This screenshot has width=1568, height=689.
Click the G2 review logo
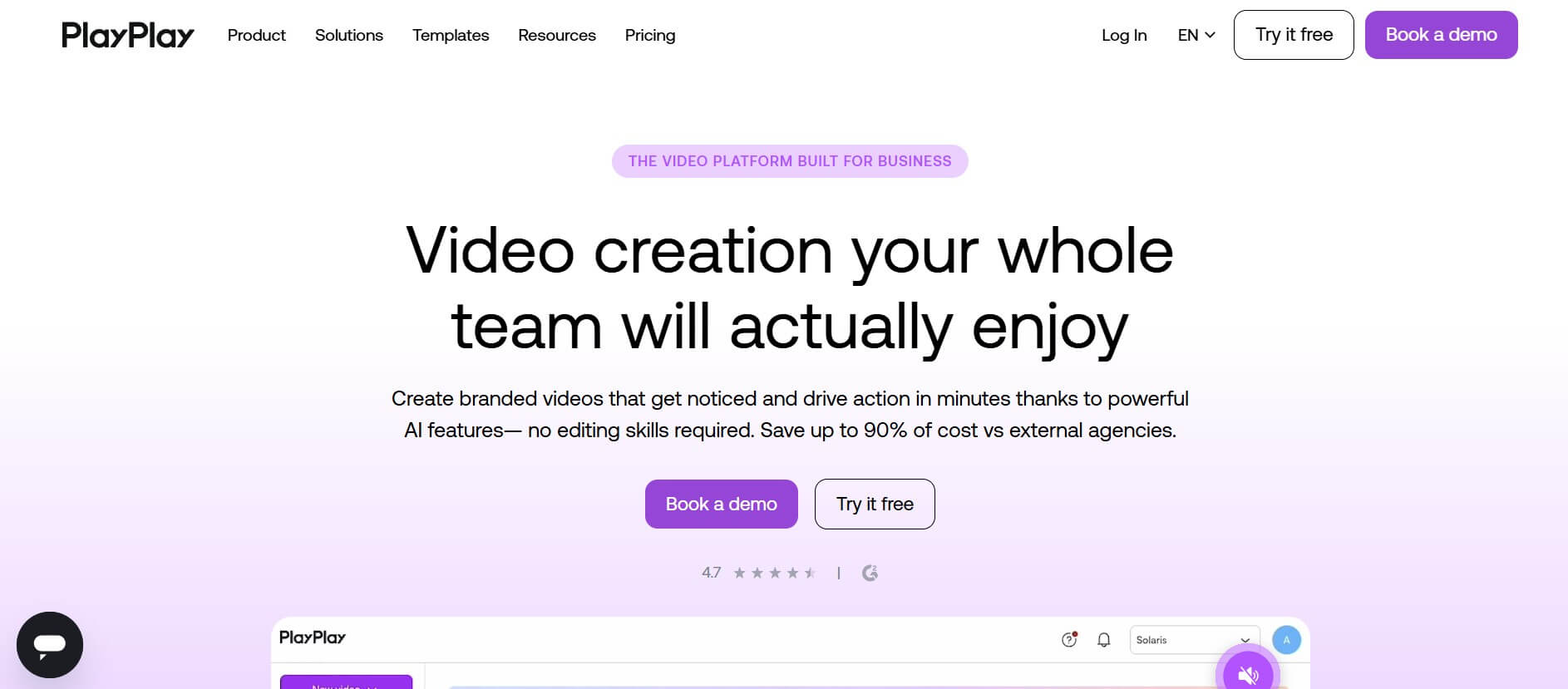[x=870, y=573]
